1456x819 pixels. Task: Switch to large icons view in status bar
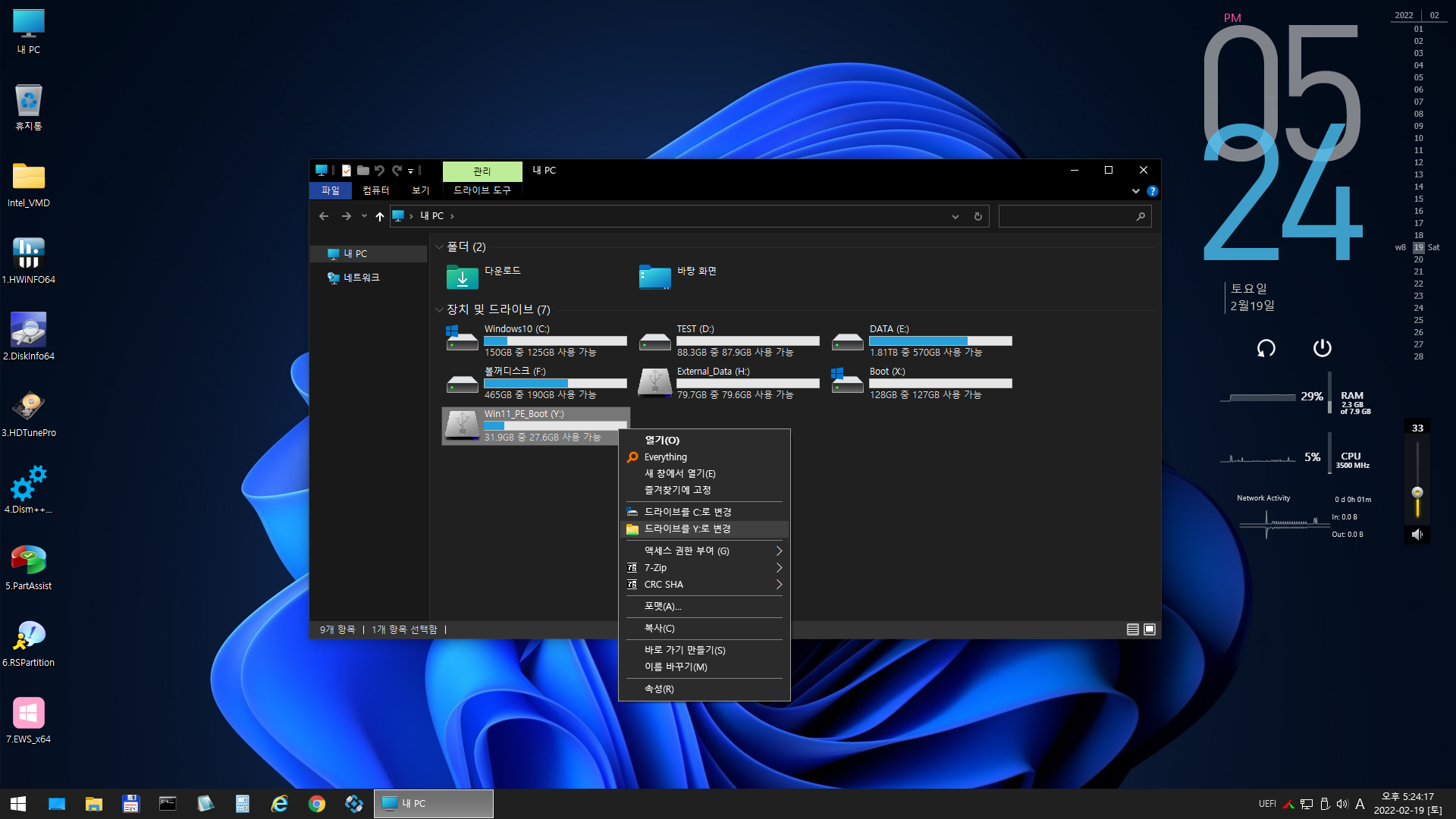coord(1150,629)
